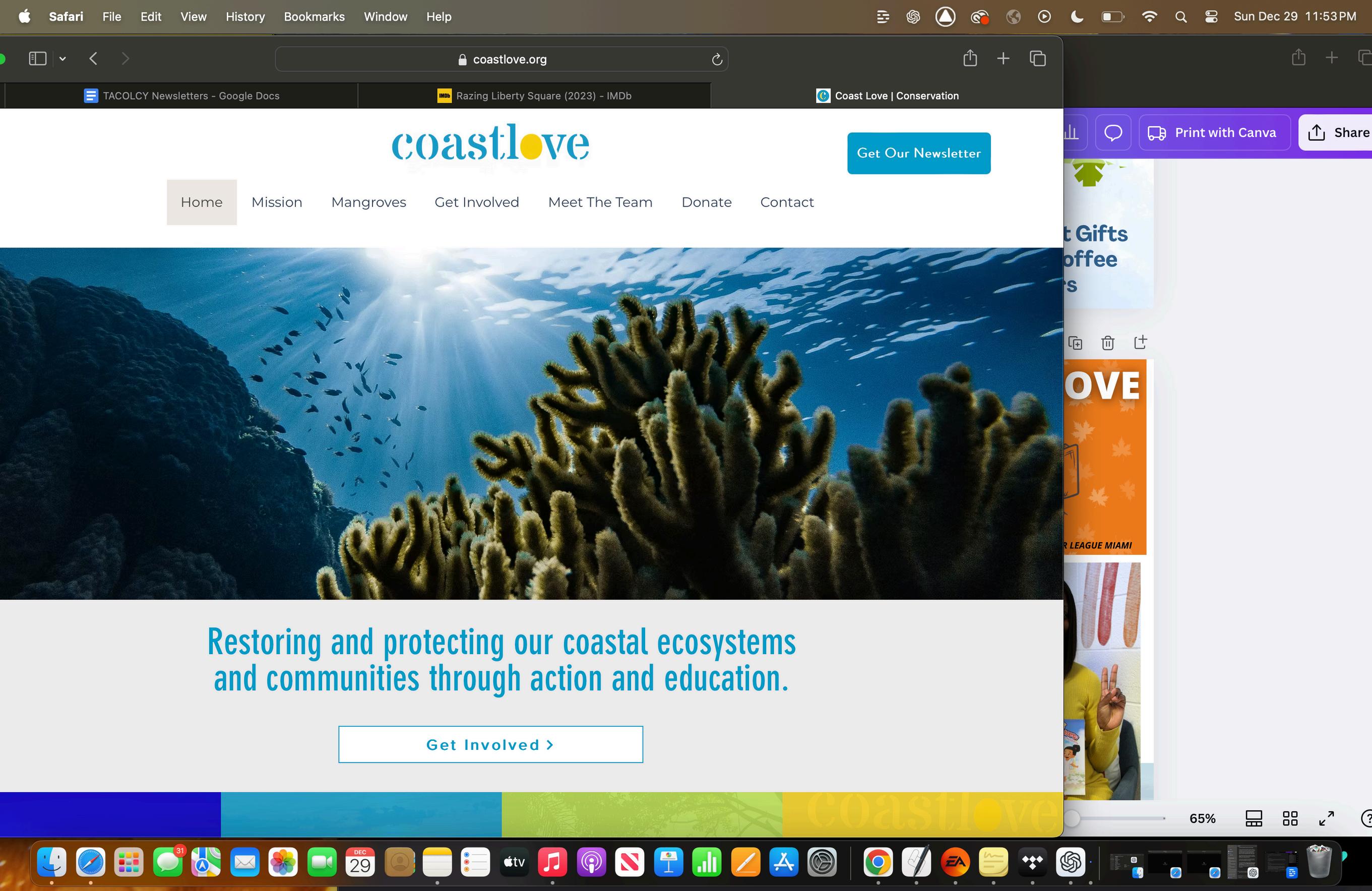
Task: Switch to TACOLCY Newsletters Google Docs tab
Action: (181, 96)
